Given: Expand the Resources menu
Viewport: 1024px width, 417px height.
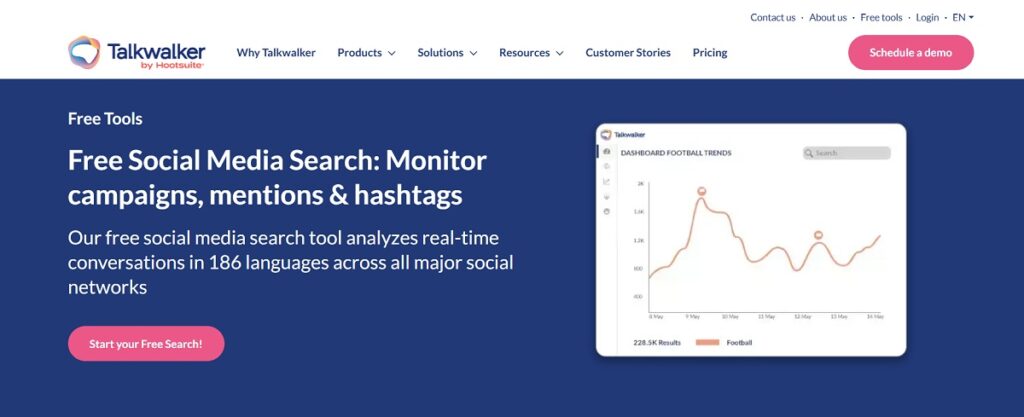Looking at the screenshot, I should point(531,53).
